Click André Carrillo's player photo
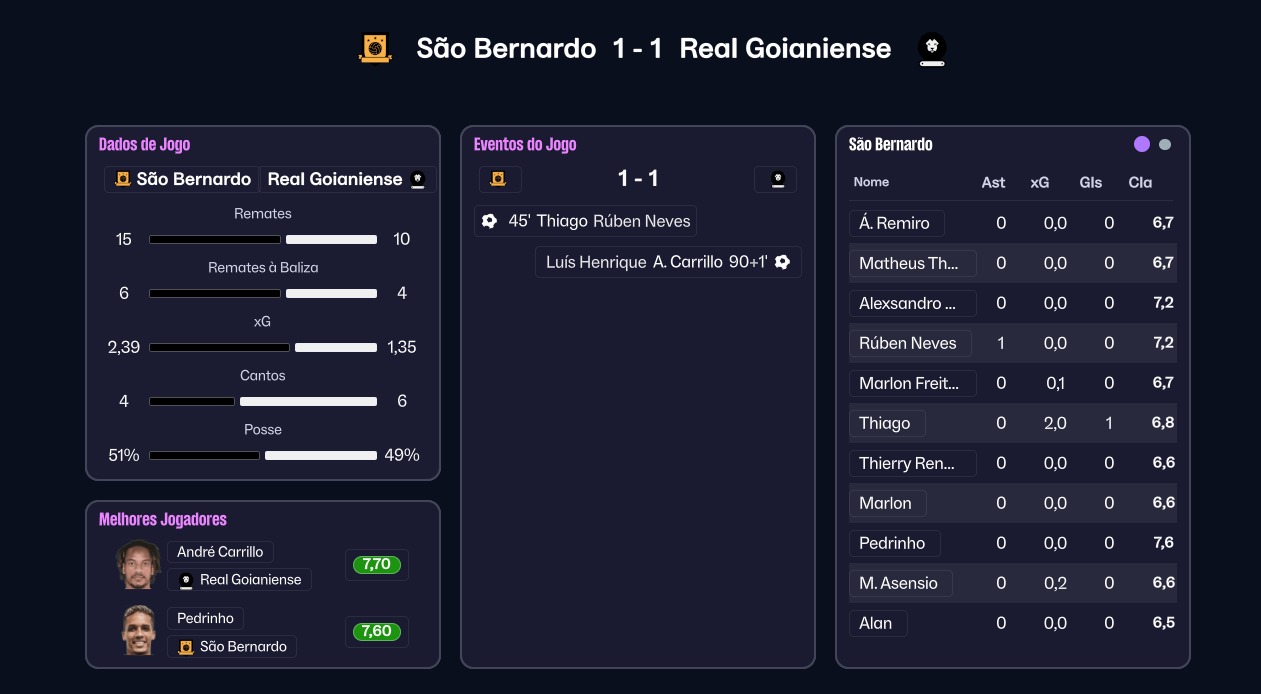 click(138, 565)
